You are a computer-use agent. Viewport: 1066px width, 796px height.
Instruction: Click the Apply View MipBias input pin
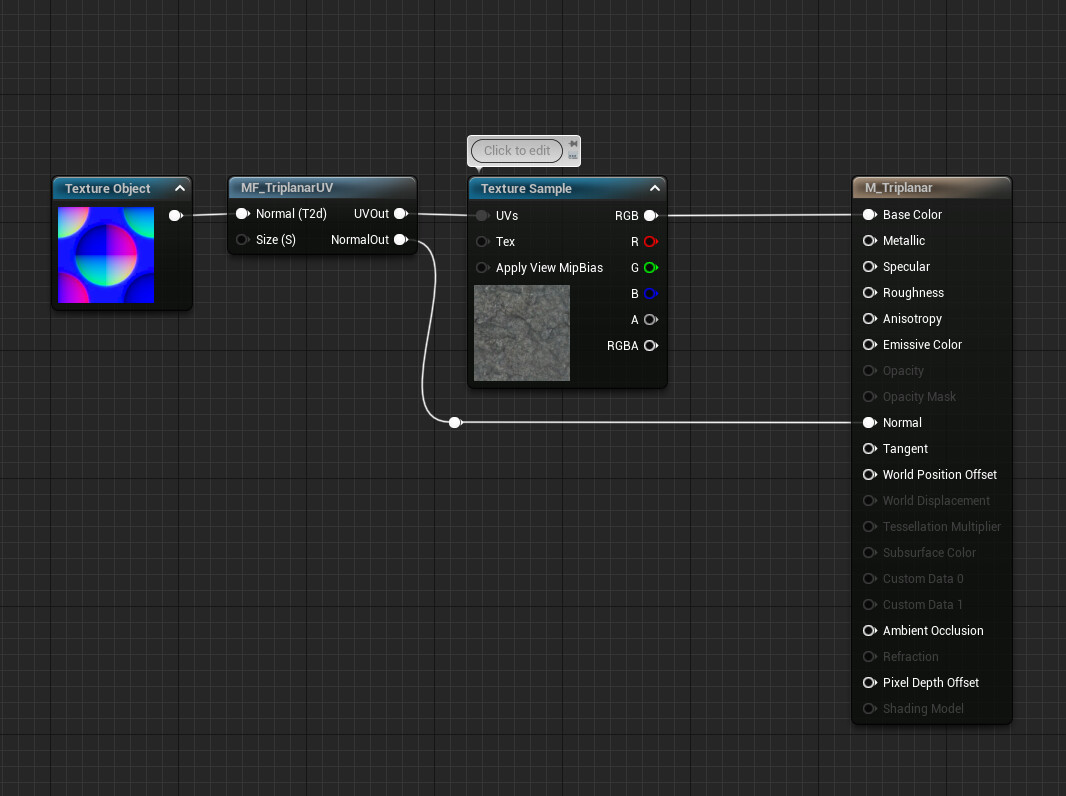pyautogui.click(x=482, y=267)
